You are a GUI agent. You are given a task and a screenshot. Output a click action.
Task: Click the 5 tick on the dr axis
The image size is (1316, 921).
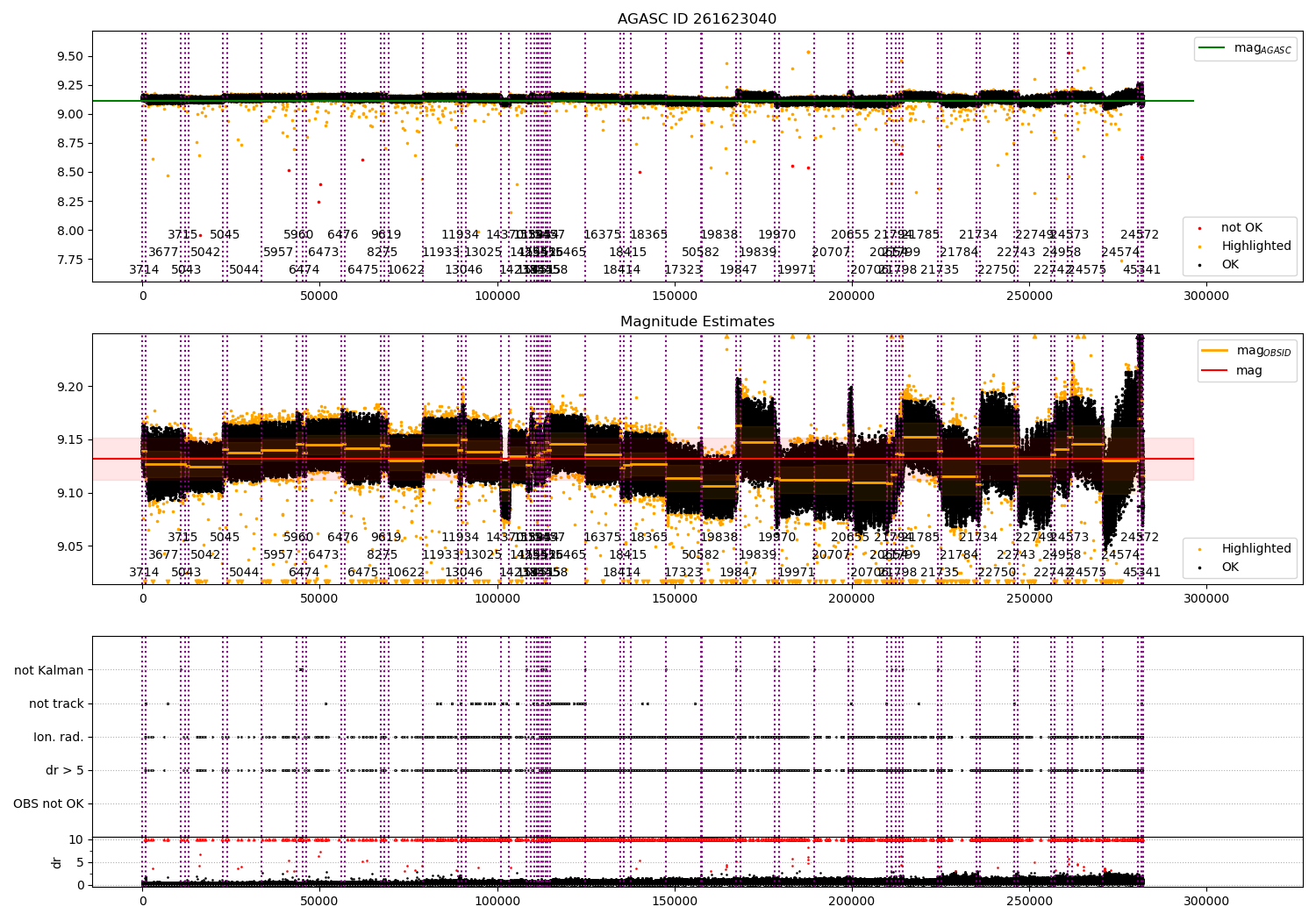pos(80,862)
